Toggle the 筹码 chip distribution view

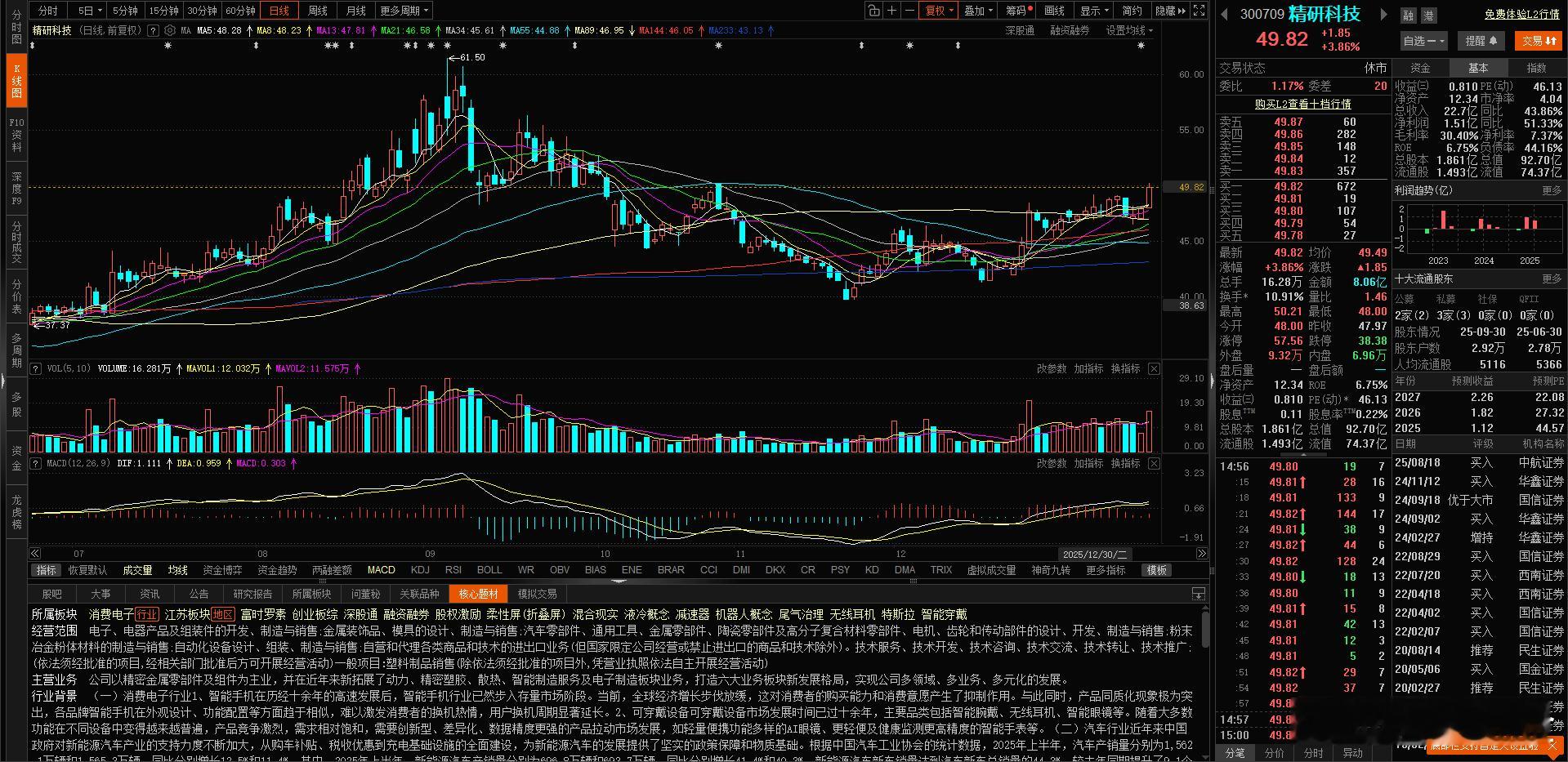[x=1018, y=11]
